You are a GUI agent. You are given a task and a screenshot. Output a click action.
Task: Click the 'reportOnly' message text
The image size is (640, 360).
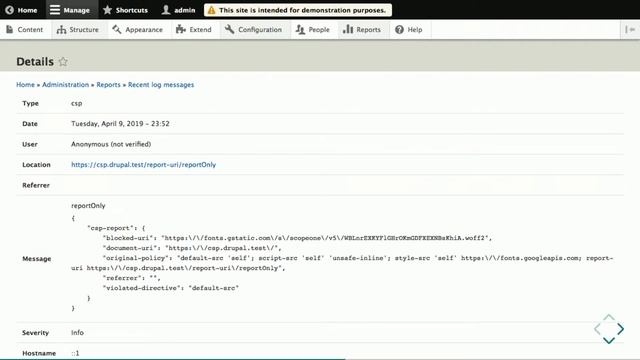pos(88,206)
